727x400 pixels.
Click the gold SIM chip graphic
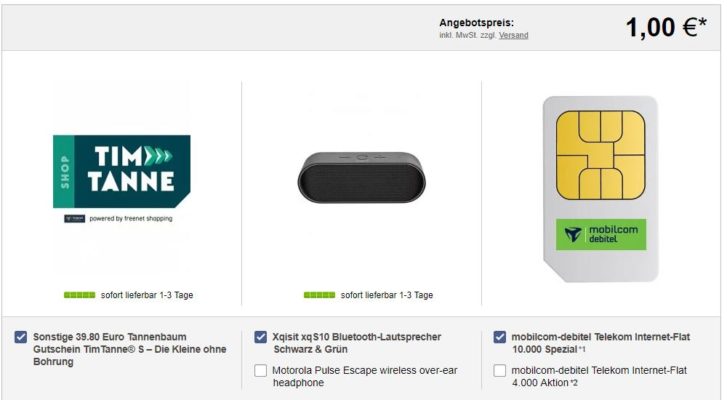coord(600,155)
